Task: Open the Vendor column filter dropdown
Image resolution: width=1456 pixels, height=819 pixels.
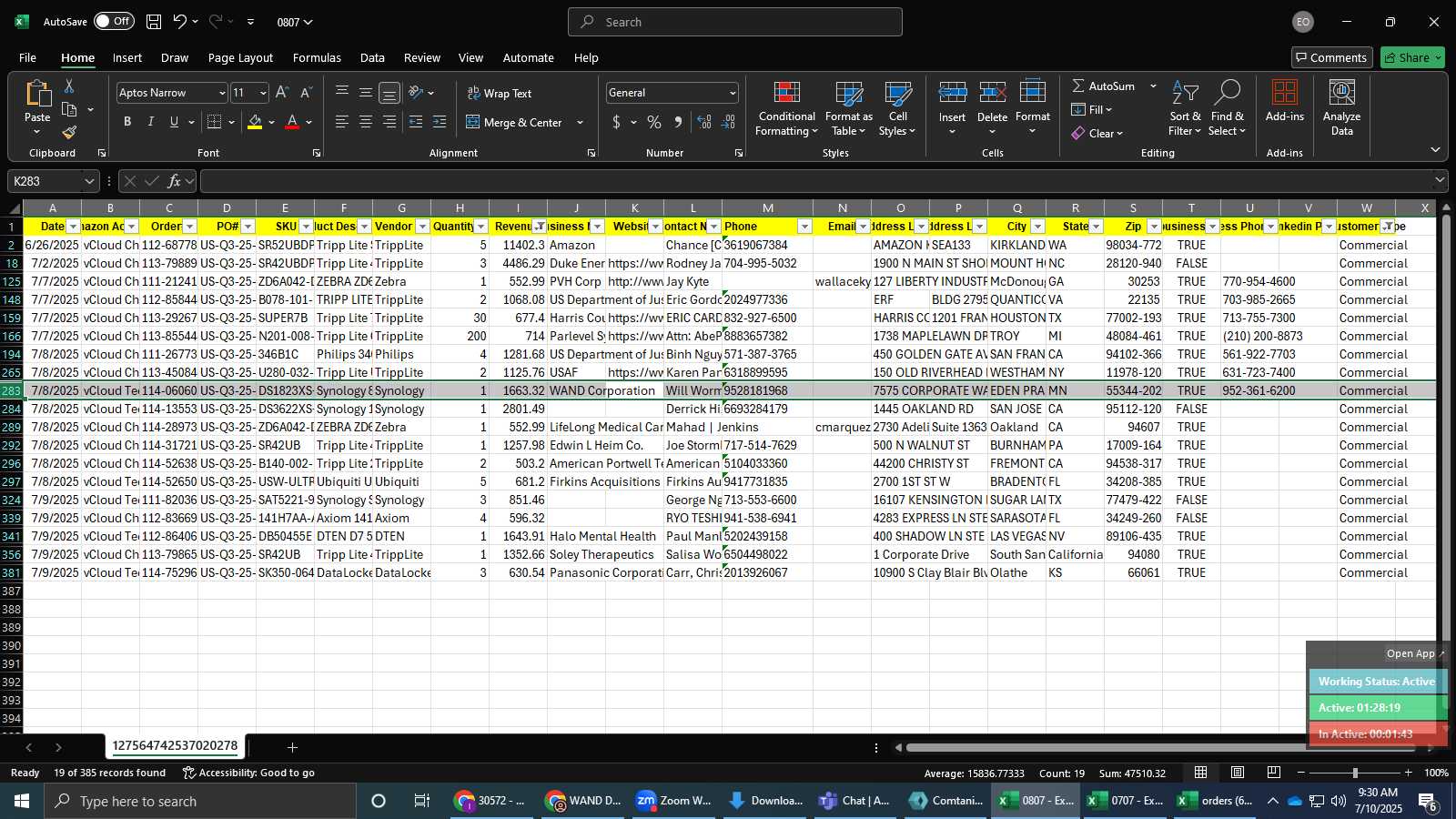Action: point(423,227)
